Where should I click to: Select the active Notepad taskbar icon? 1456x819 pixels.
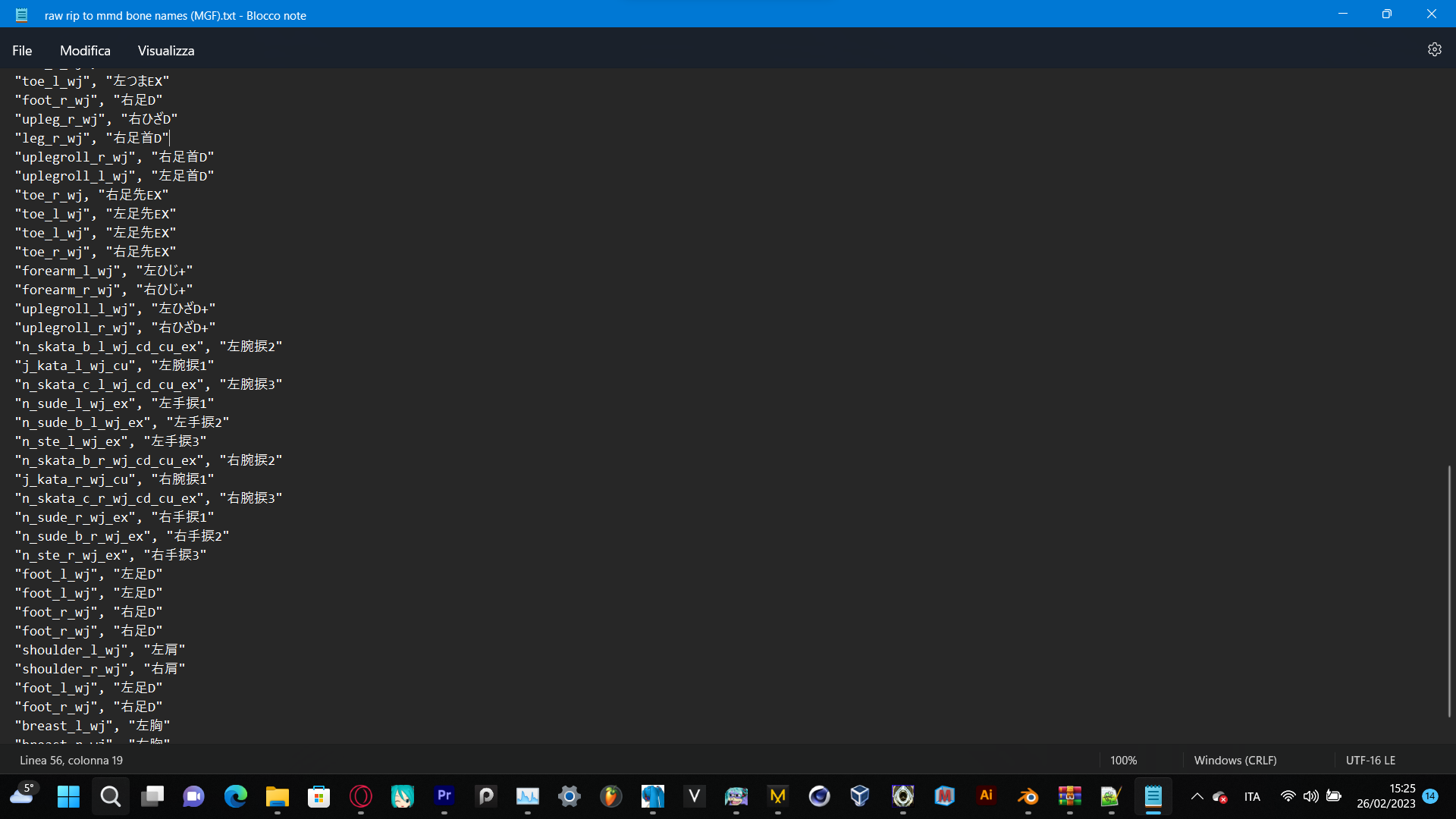(x=1153, y=796)
